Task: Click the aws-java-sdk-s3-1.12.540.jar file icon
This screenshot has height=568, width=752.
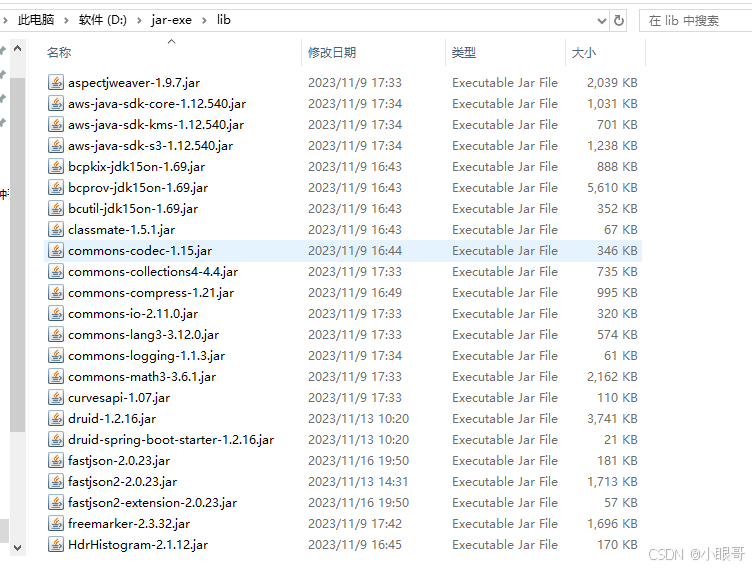Action: pos(56,145)
